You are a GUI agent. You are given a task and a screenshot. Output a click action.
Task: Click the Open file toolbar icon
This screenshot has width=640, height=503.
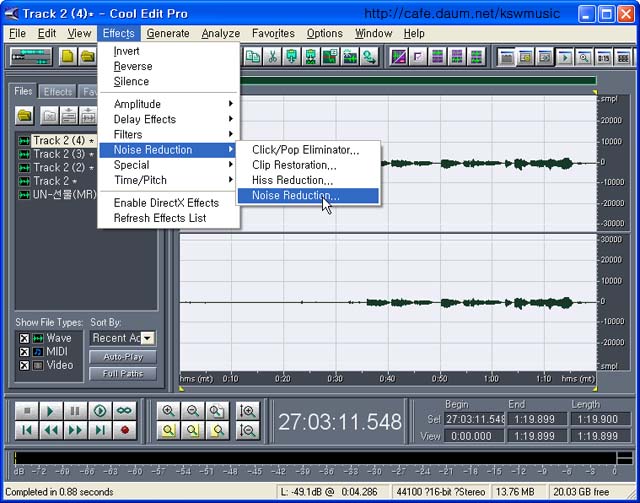tap(87, 57)
